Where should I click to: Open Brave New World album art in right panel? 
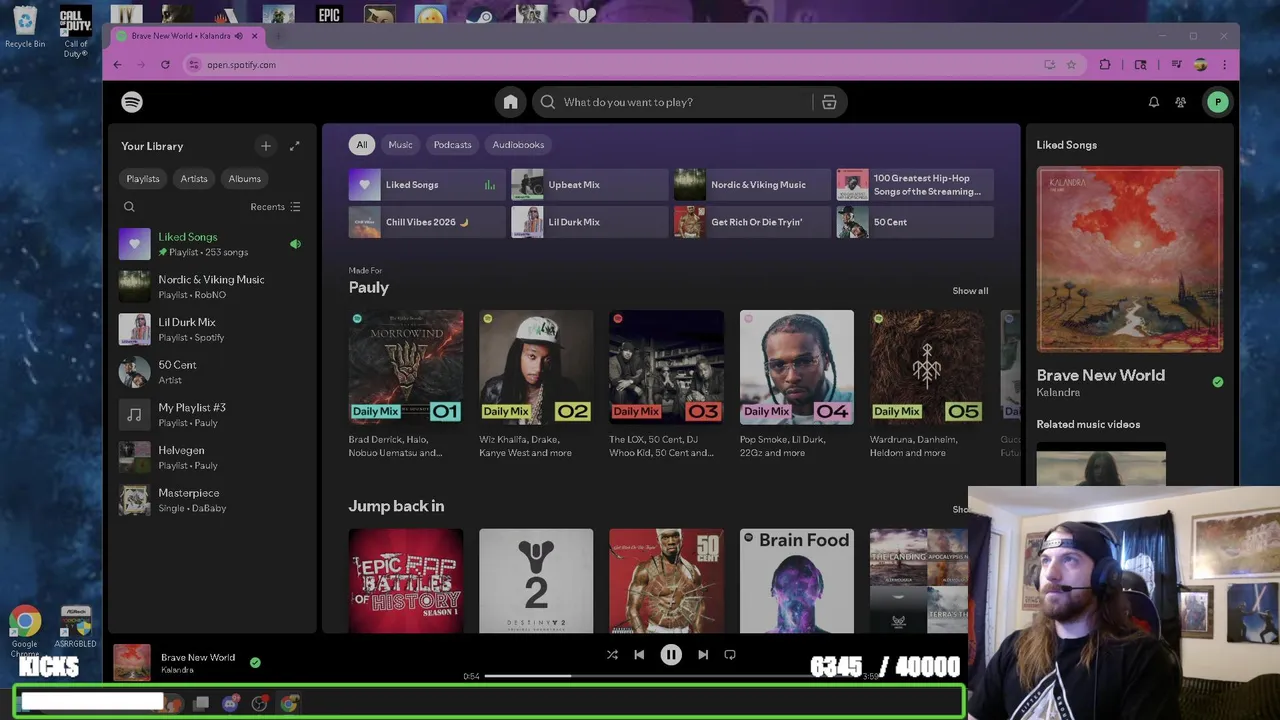point(1129,260)
